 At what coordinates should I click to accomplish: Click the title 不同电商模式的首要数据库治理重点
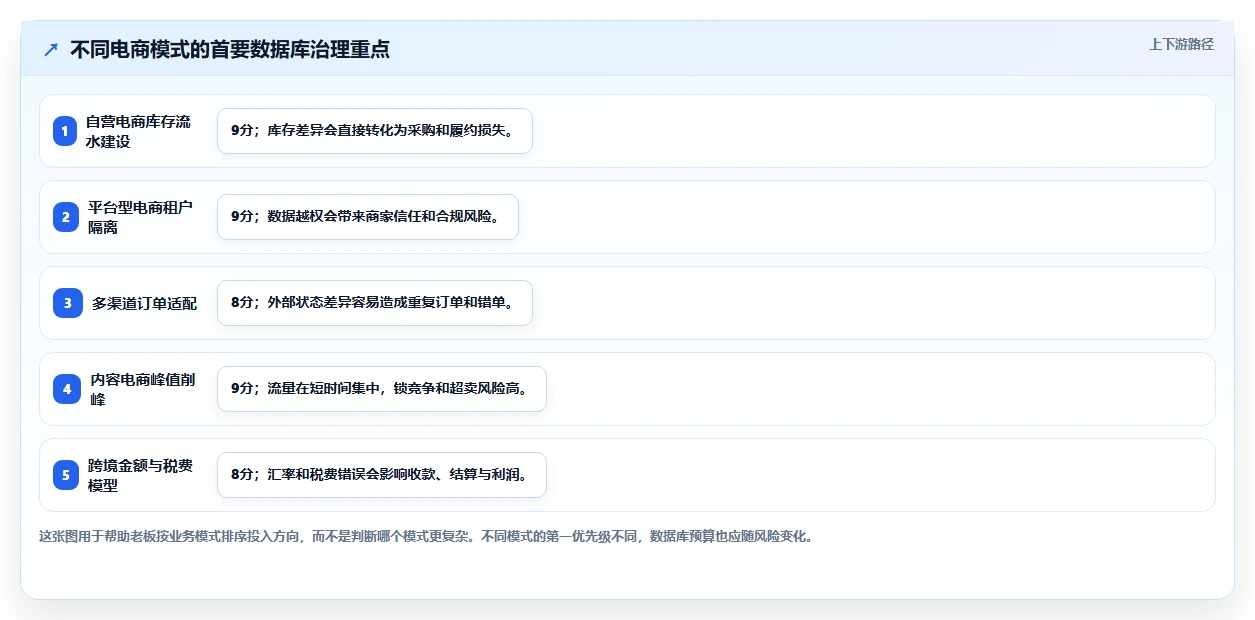point(230,49)
